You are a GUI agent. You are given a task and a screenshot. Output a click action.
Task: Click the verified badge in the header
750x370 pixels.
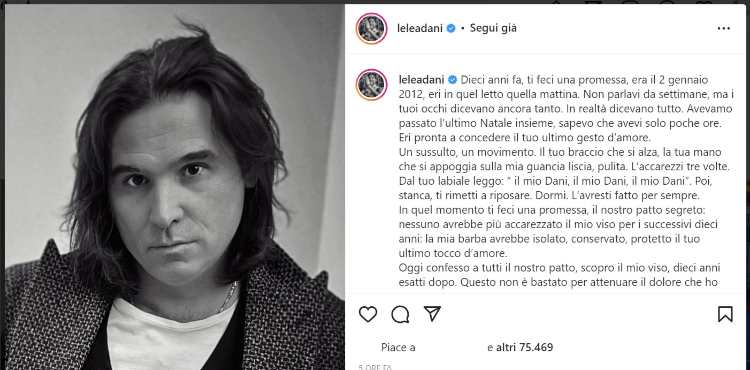click(451, 28)
